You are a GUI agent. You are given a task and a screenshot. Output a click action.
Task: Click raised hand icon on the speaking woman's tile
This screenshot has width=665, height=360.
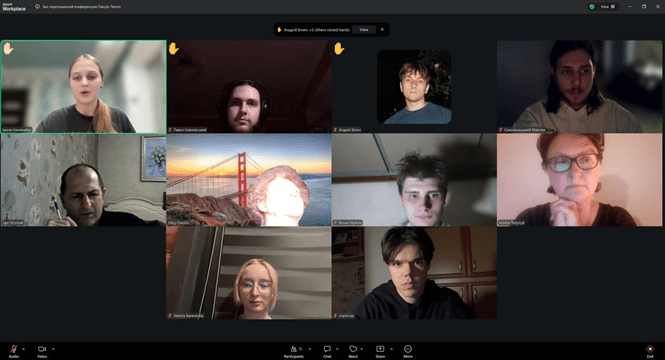[x=8, y=49]
